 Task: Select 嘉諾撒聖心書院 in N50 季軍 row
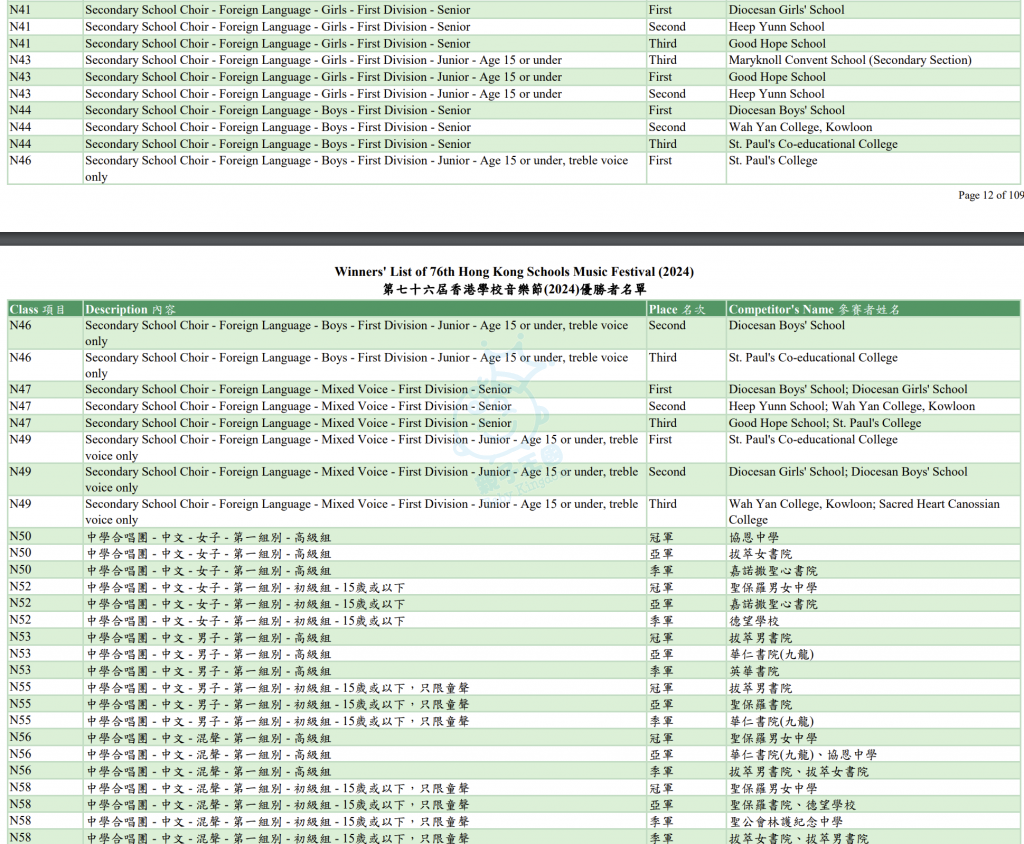[773, 571]
